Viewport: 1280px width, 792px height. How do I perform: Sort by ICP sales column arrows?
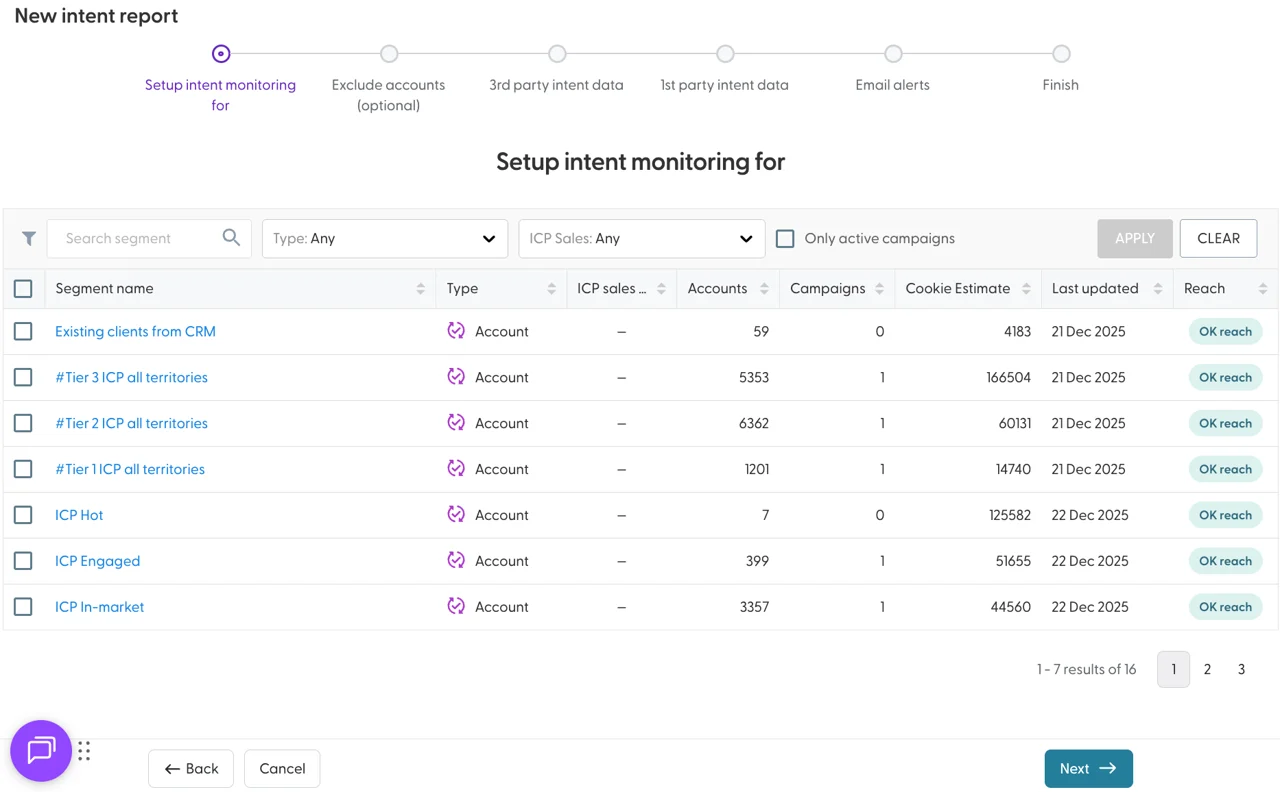(x=661, y=289)
